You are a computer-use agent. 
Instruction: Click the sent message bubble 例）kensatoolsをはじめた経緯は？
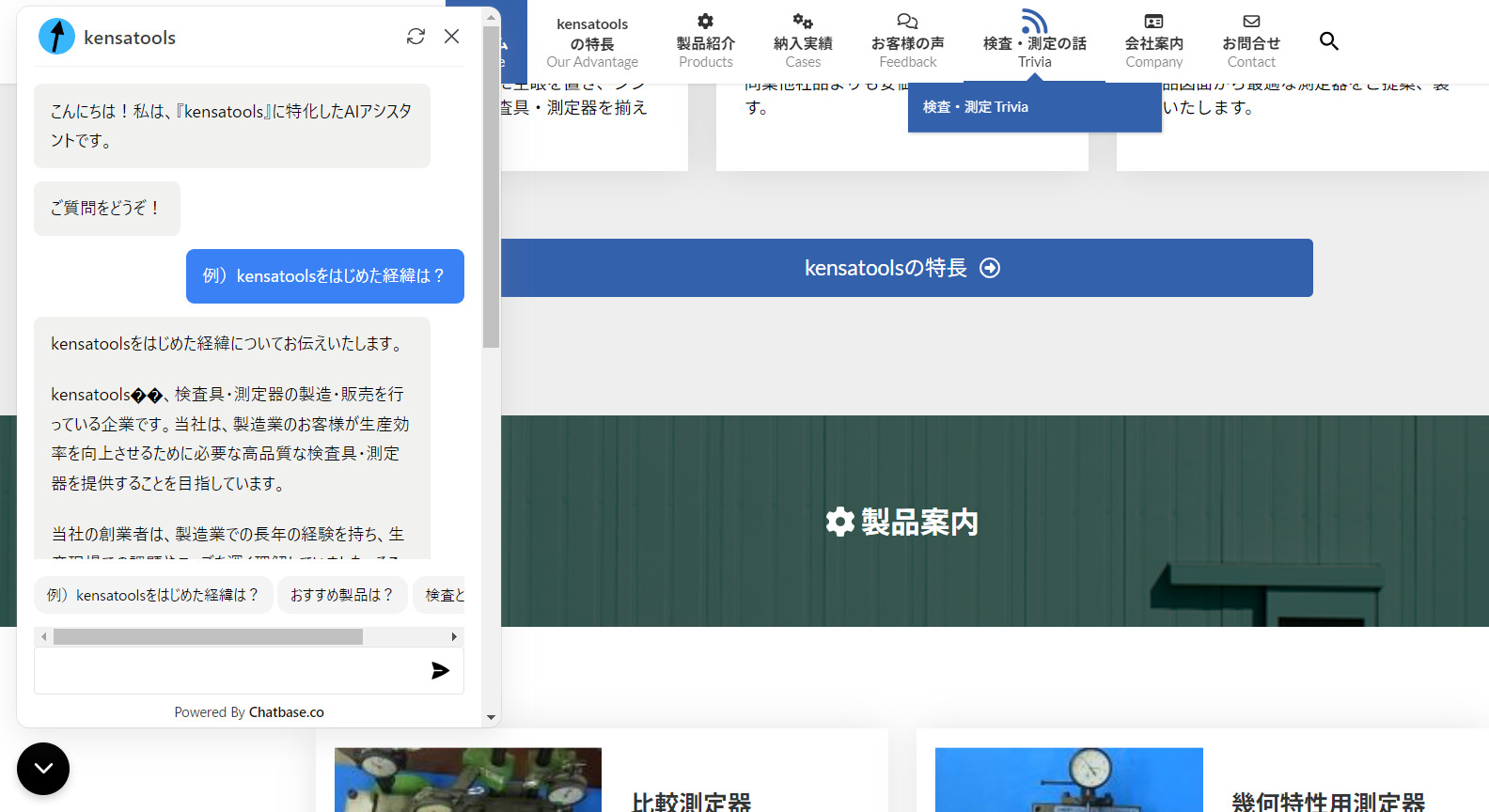325,276
